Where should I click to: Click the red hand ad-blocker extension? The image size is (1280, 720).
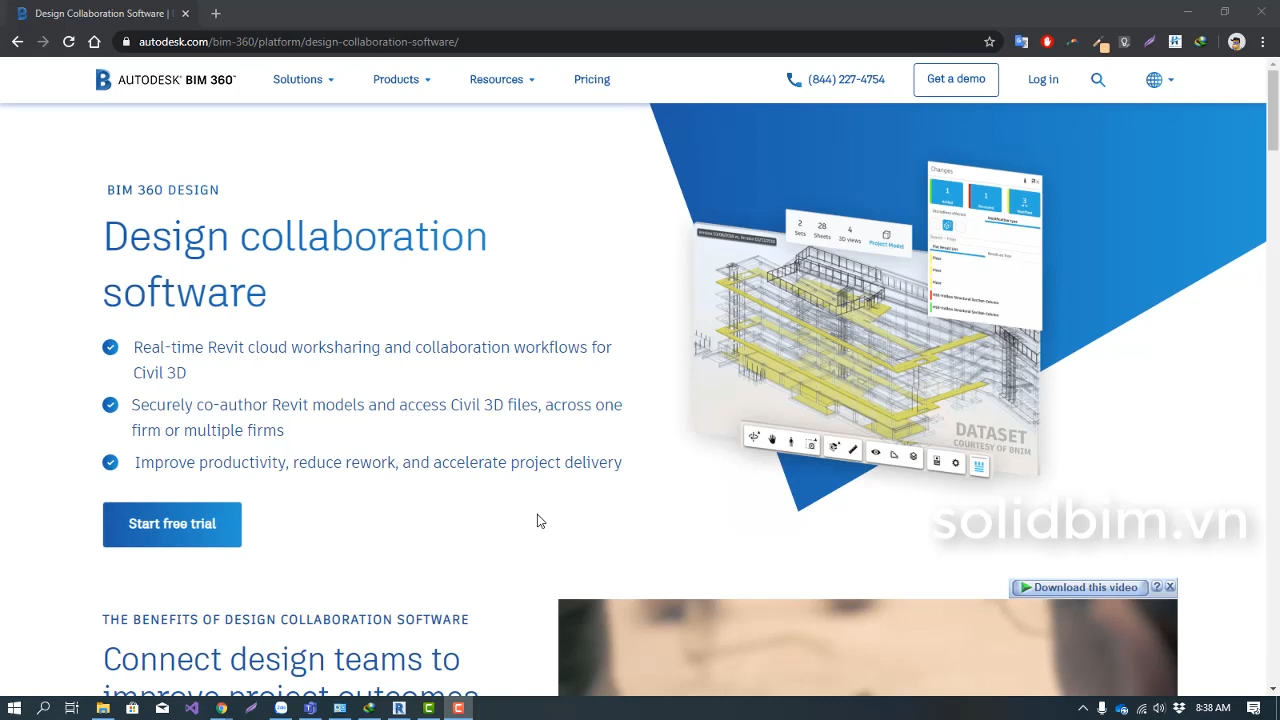[1047, 42]
